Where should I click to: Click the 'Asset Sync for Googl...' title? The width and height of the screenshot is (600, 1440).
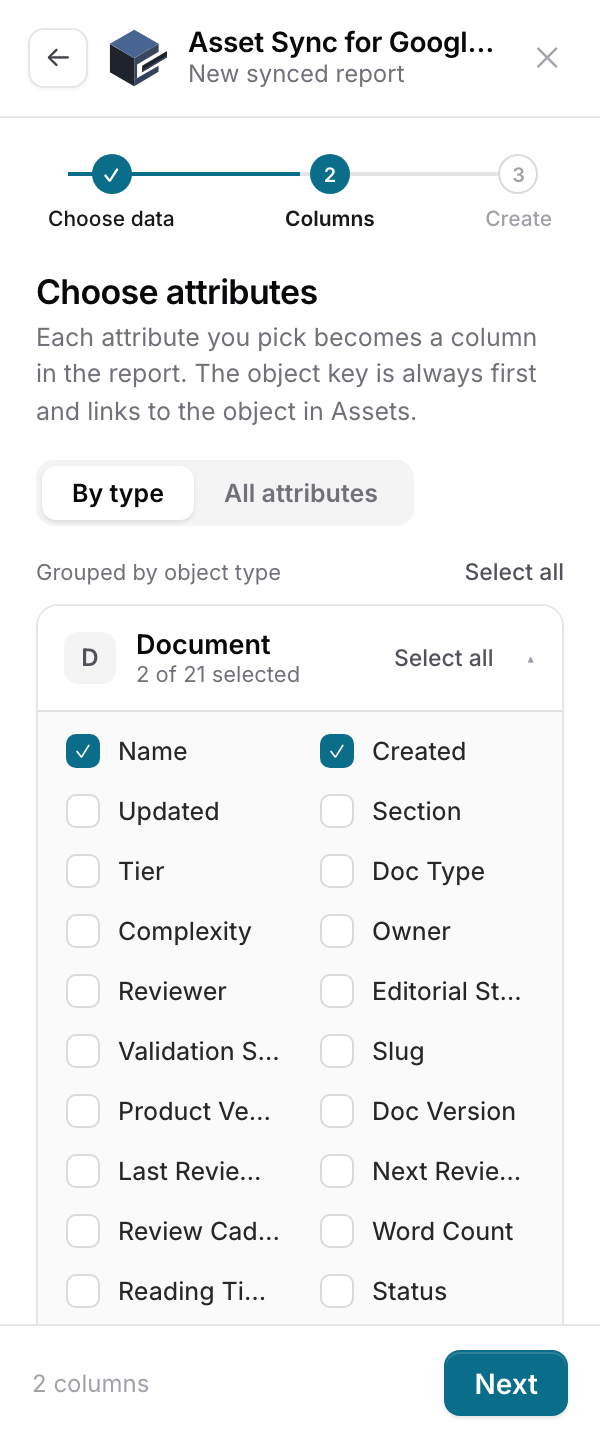(x=341, y=42)
